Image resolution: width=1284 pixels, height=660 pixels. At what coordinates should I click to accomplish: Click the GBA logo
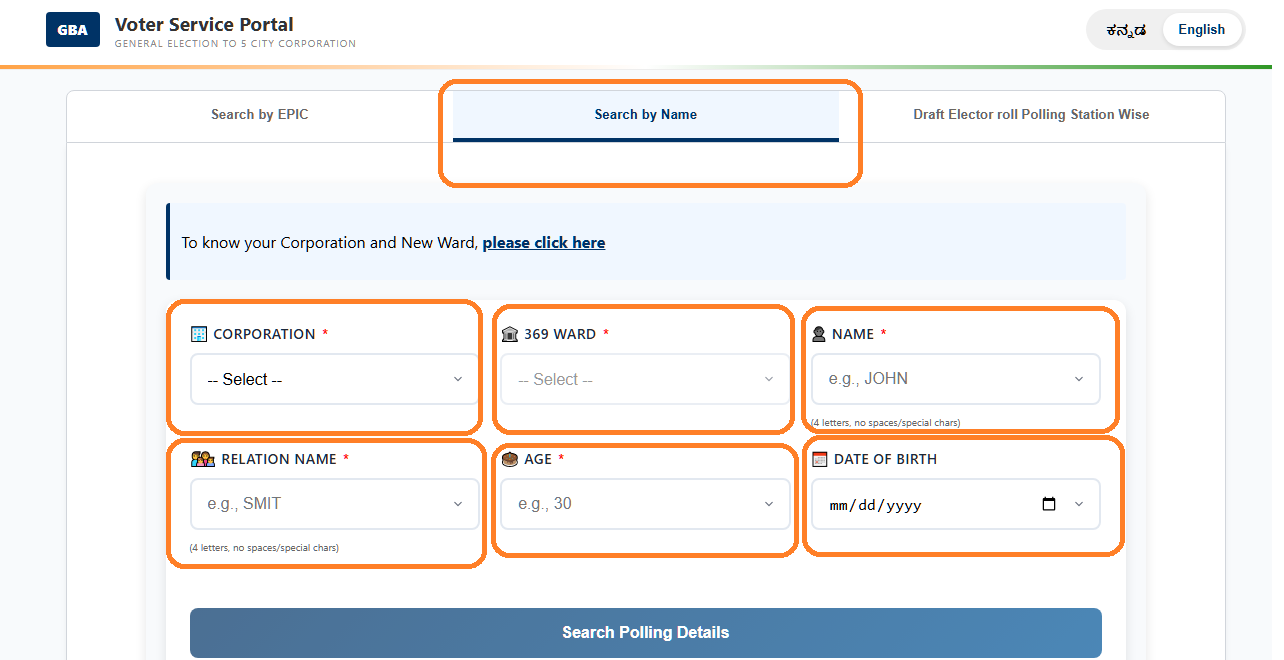[72, 29]
